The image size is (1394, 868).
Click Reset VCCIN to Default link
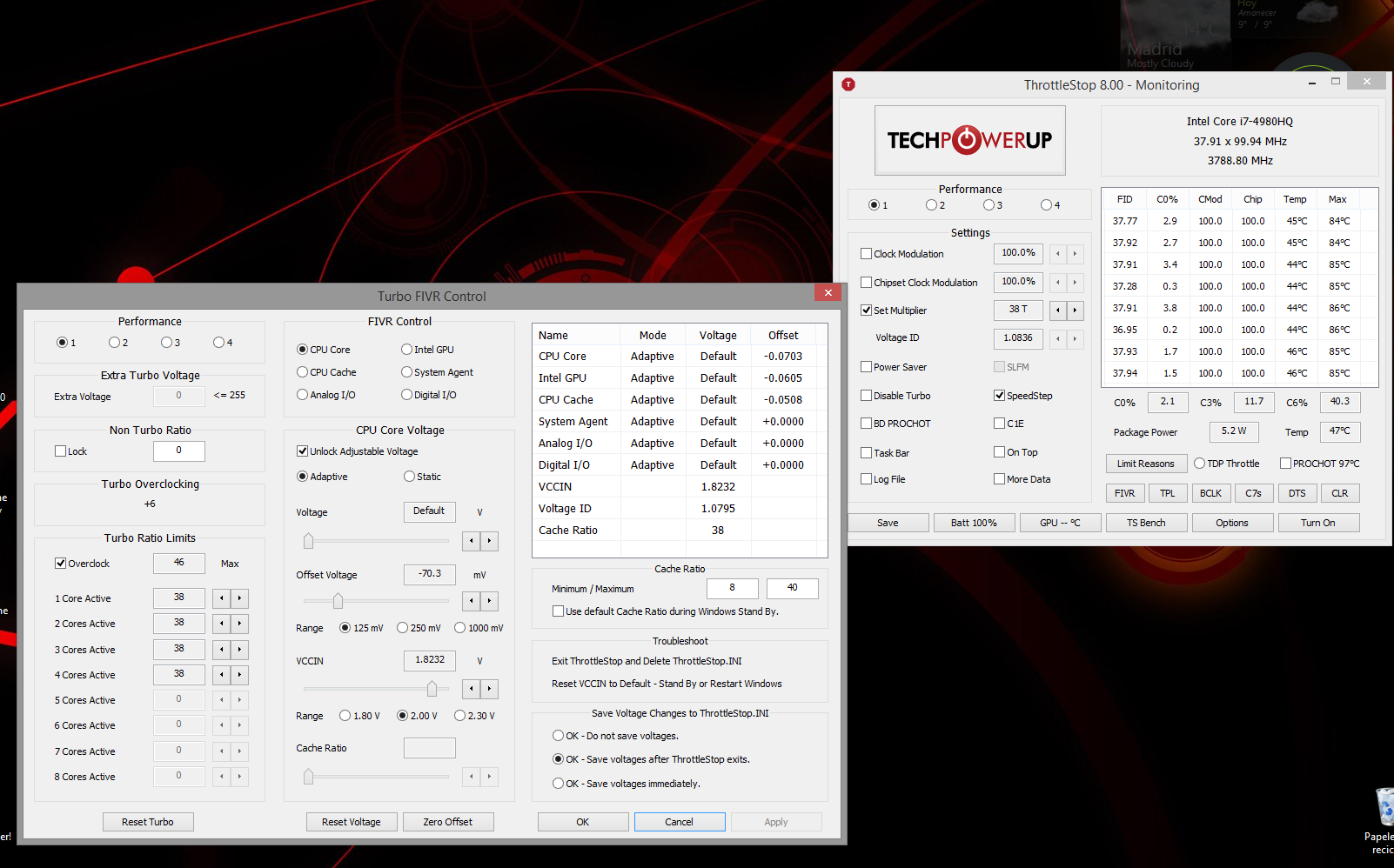[x=667, y=684]
